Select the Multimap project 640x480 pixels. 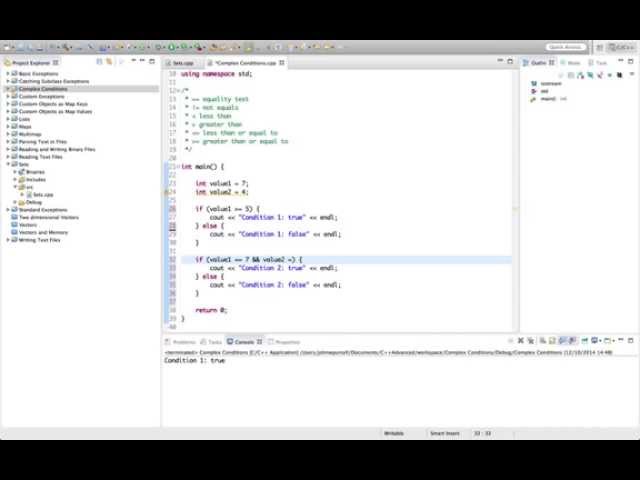pos(30,134)
